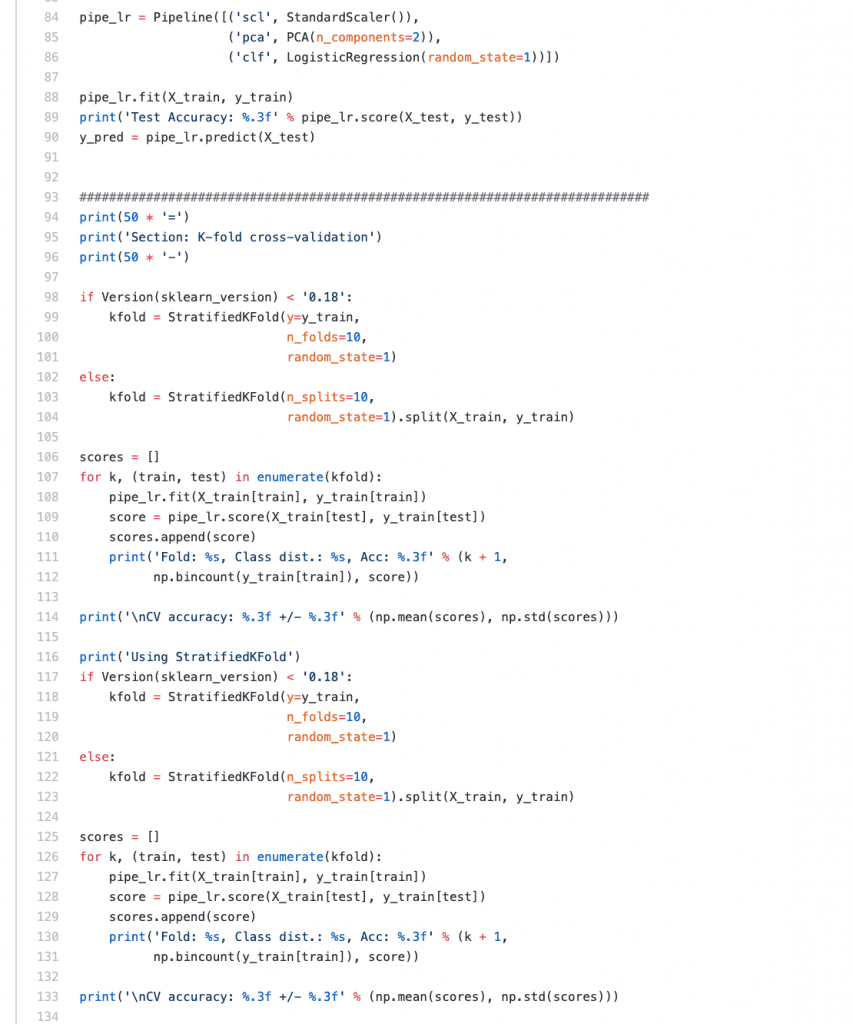The height and width of the screenshot is (1024, 853).
Task: Click 'n_splits=10' on line 103
Action: coord(327,397)
